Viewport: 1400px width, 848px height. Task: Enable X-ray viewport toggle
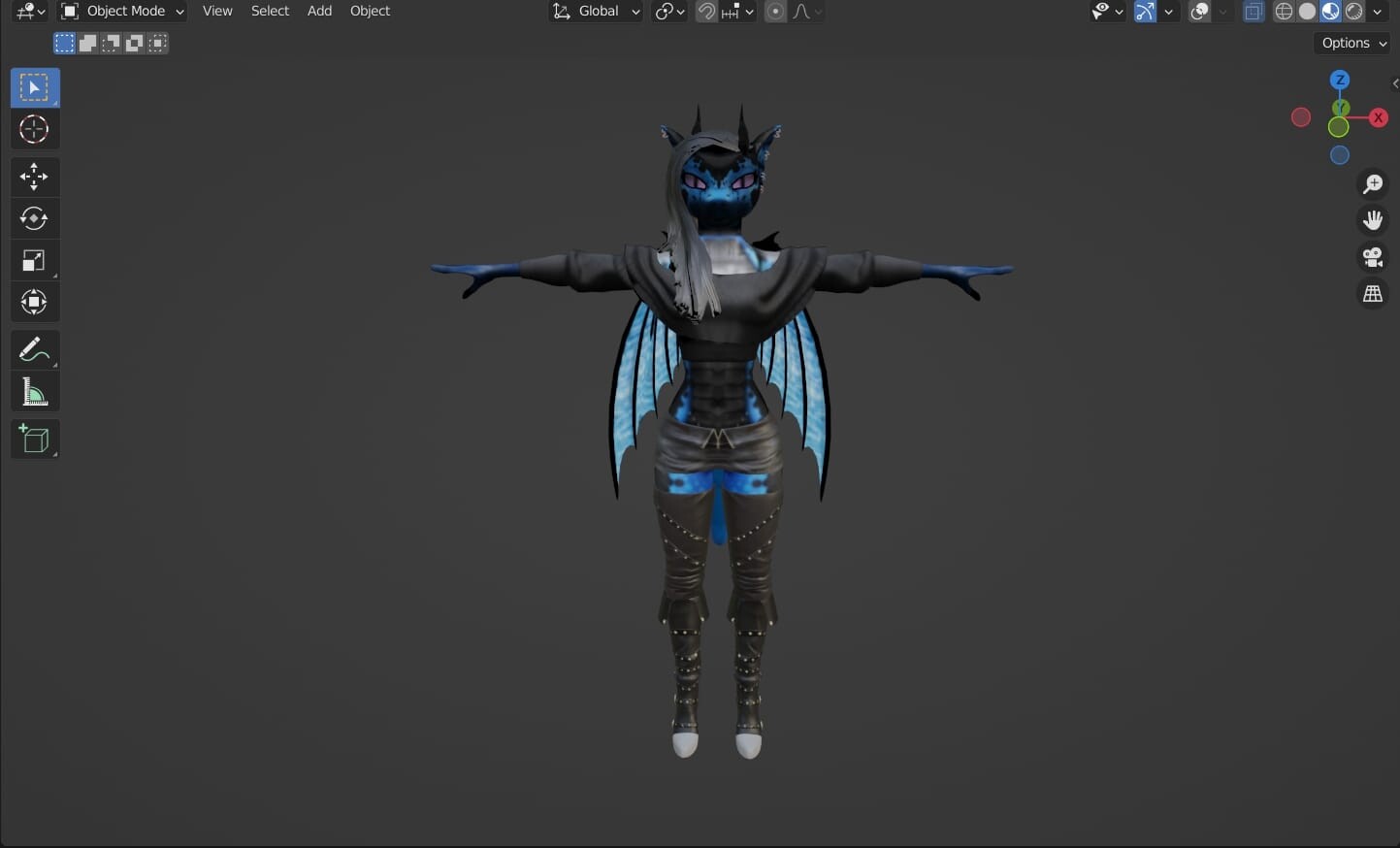[1253, 11]
